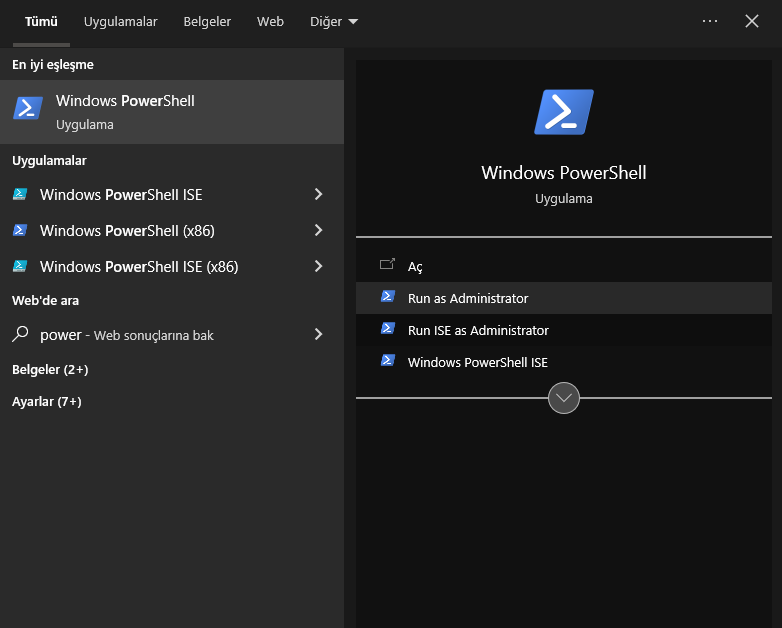Click the Windows PowerShell title in preview pane
This screenshot has width=782, height=628.
(564, 173)
